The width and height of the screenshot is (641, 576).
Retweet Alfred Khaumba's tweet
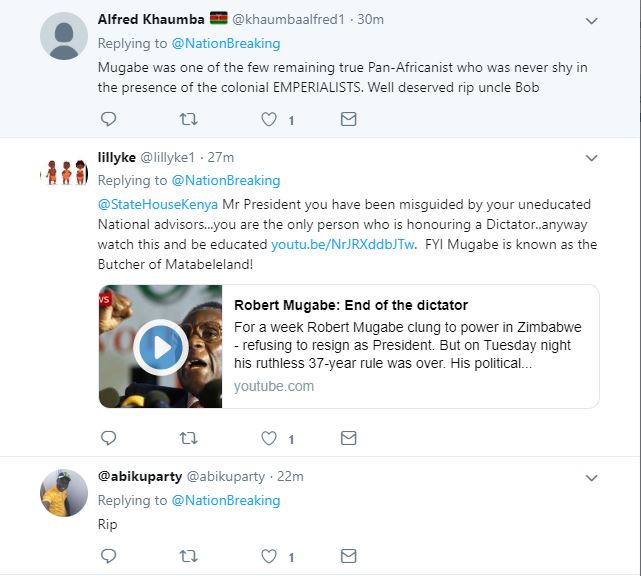coord(188,119)
